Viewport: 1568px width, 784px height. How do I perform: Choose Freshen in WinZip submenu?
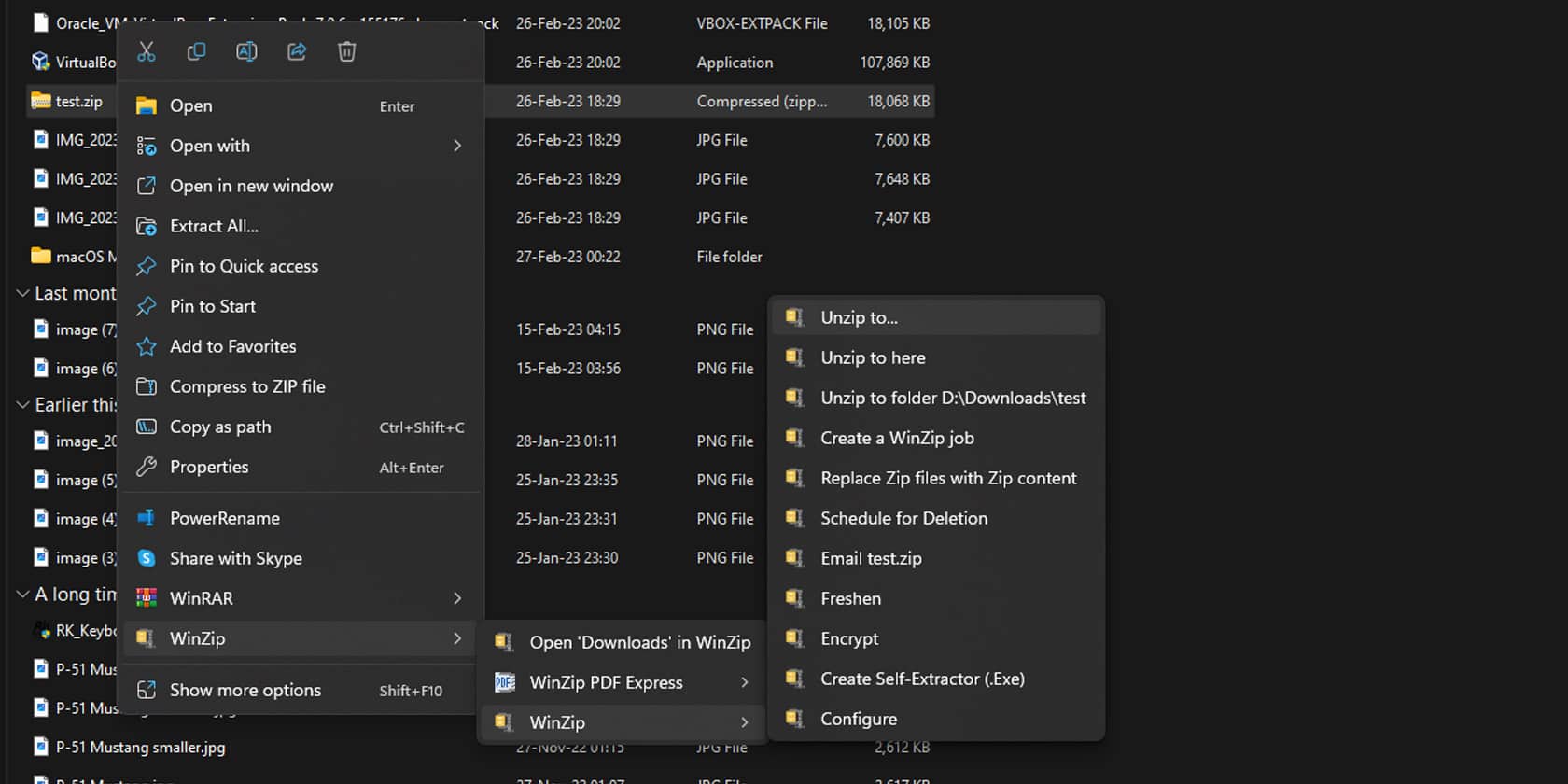point(936,598)
